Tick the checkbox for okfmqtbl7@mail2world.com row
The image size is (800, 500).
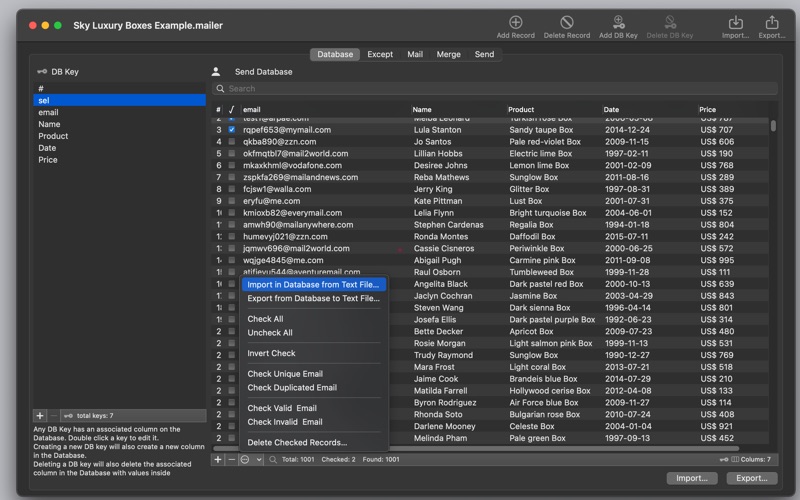click(x=231, y=154)
